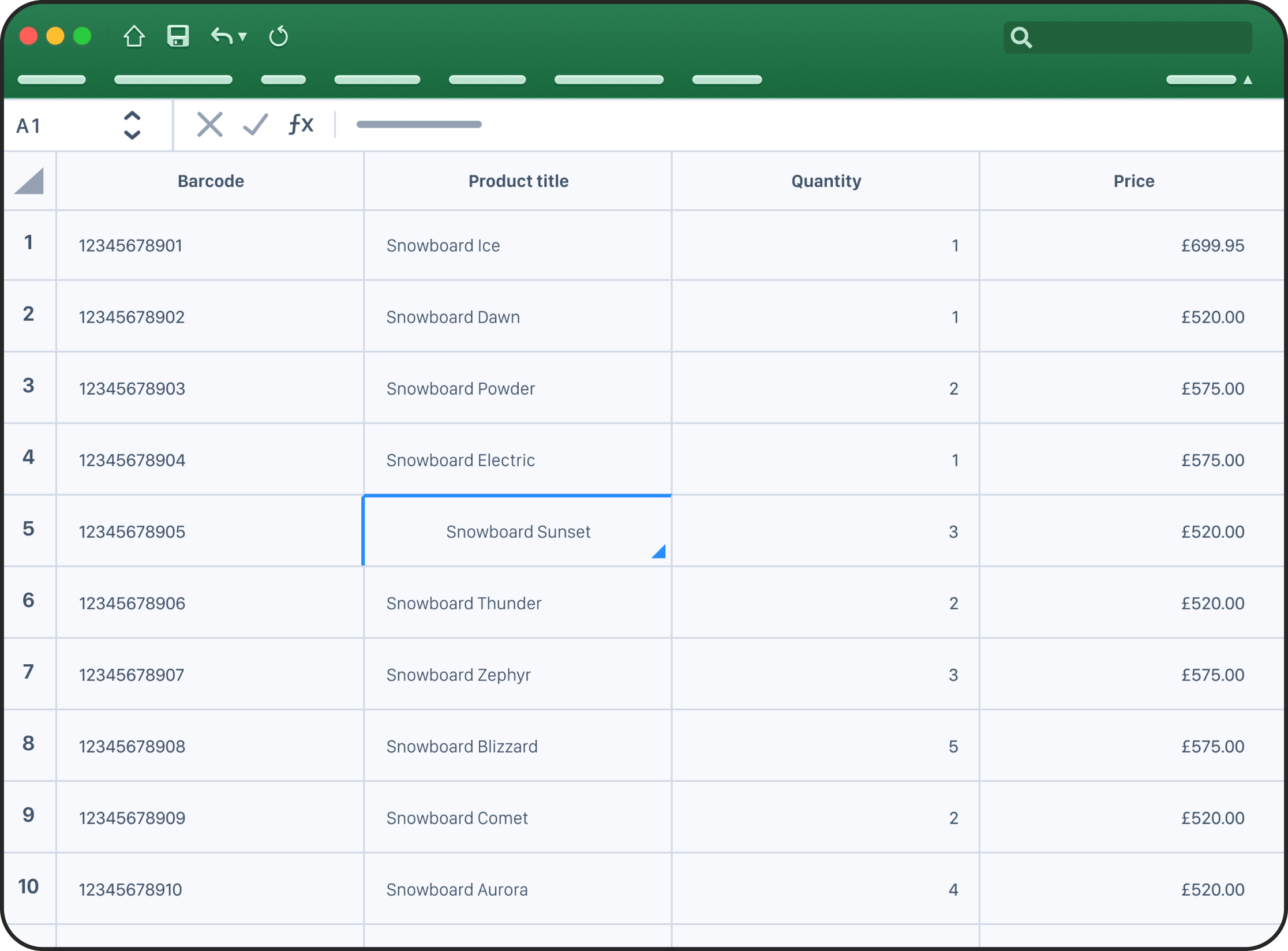Click the Name Box stepper arrows
Viewport: 1288px width, 951px height.
point(132,125)
